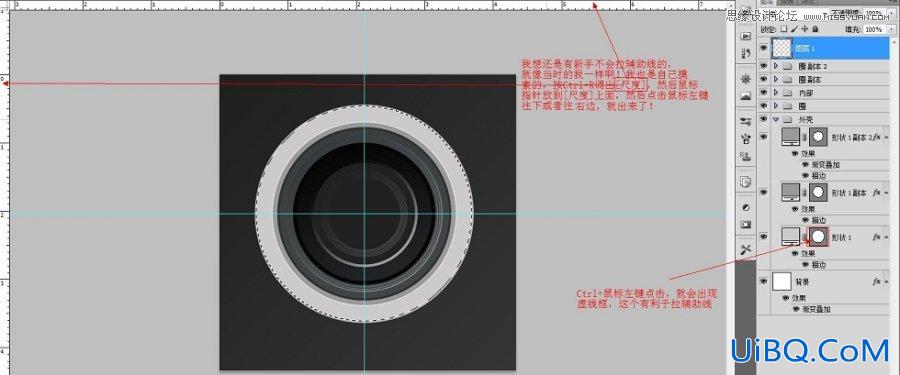
Task: Click lock all padlock icon
Action: click(815, 29)
